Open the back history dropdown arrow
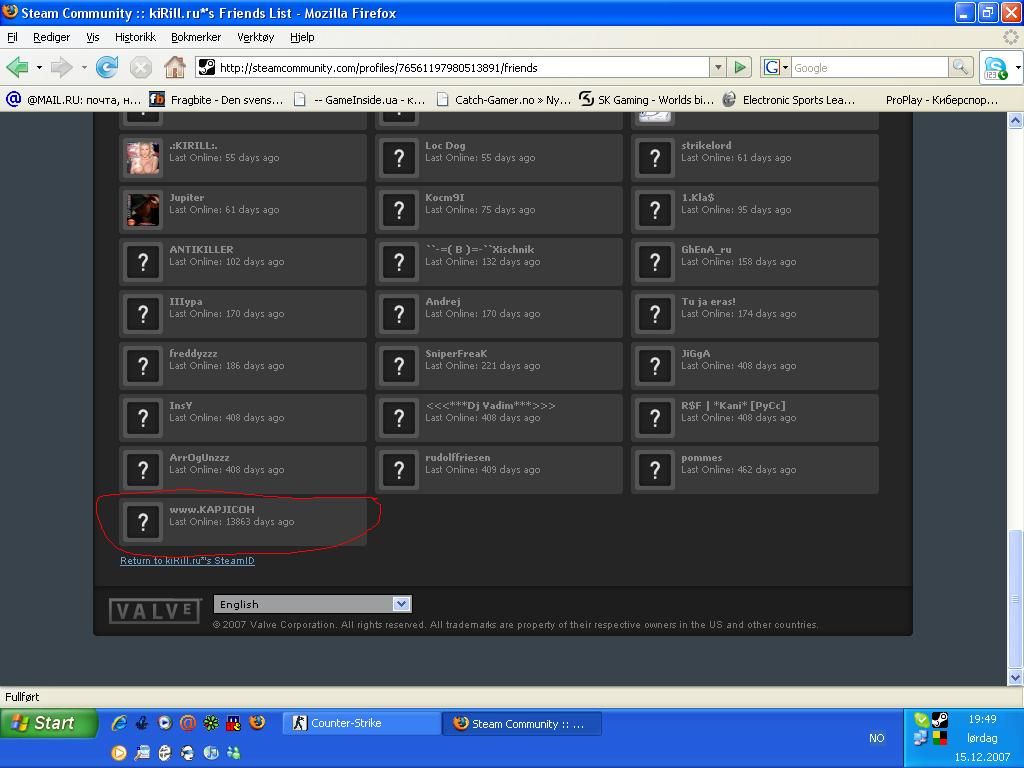Image resolution: width=1024 pixels, height=768 pixels. tap(39, 67)
